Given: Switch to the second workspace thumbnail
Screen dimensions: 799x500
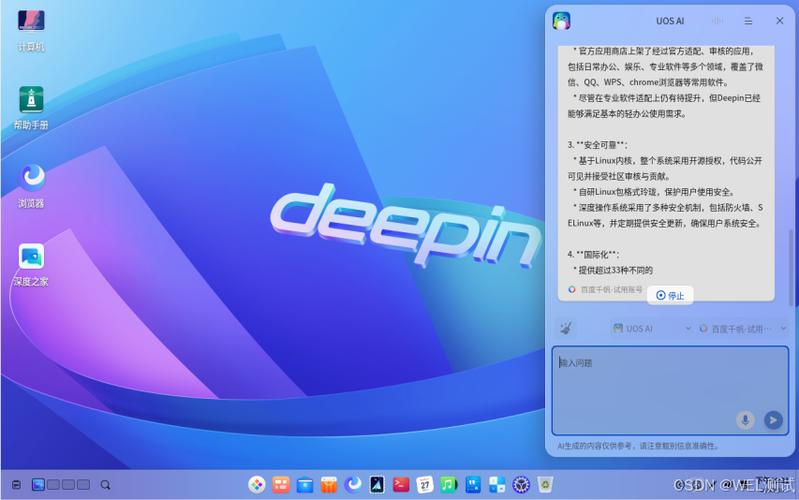Looking at the screenshot, I should coord(53,484).
